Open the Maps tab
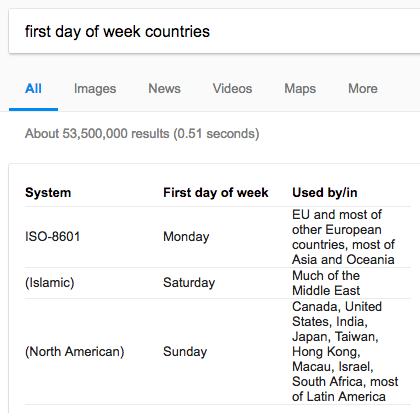 300,89
